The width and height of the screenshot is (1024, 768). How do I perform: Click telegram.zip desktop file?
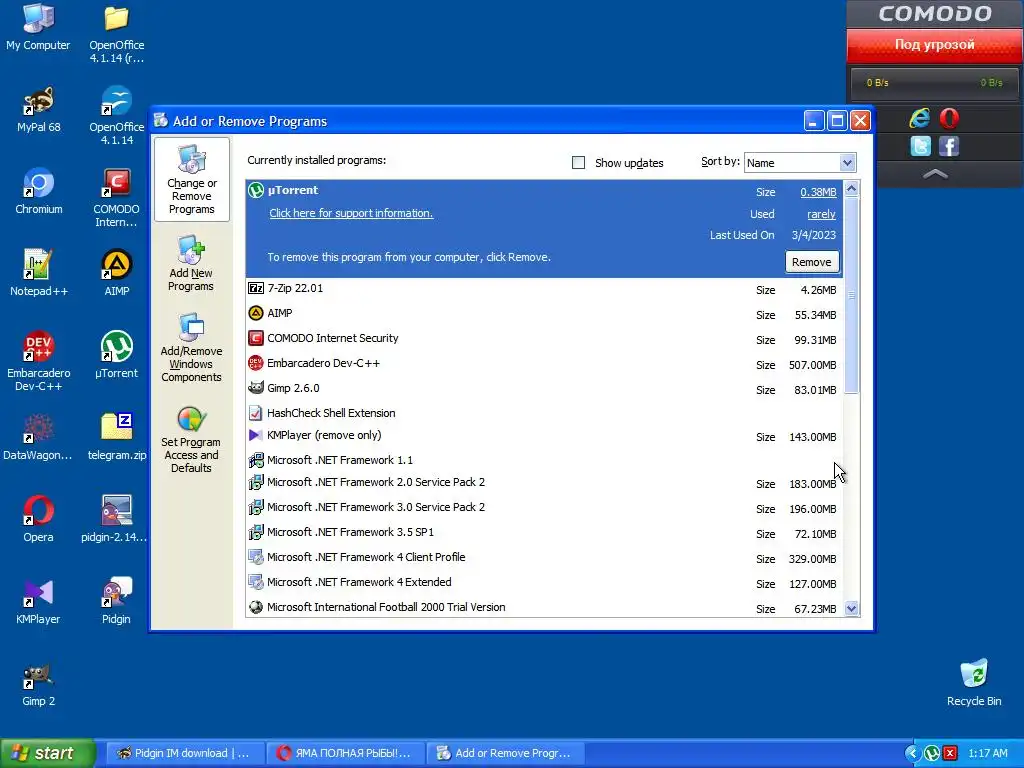(117, 437)
